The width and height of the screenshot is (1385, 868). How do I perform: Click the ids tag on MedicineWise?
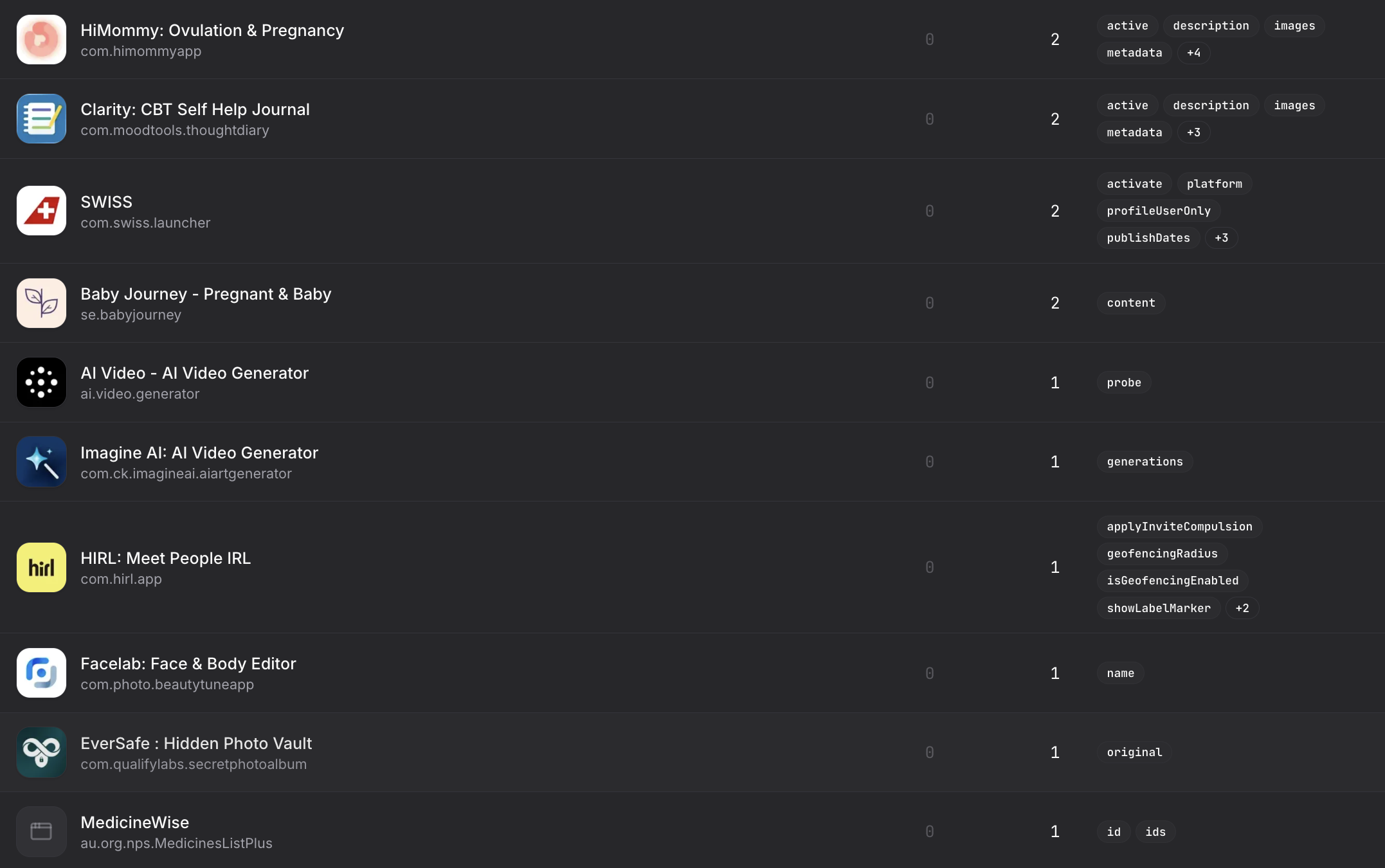1155,832
